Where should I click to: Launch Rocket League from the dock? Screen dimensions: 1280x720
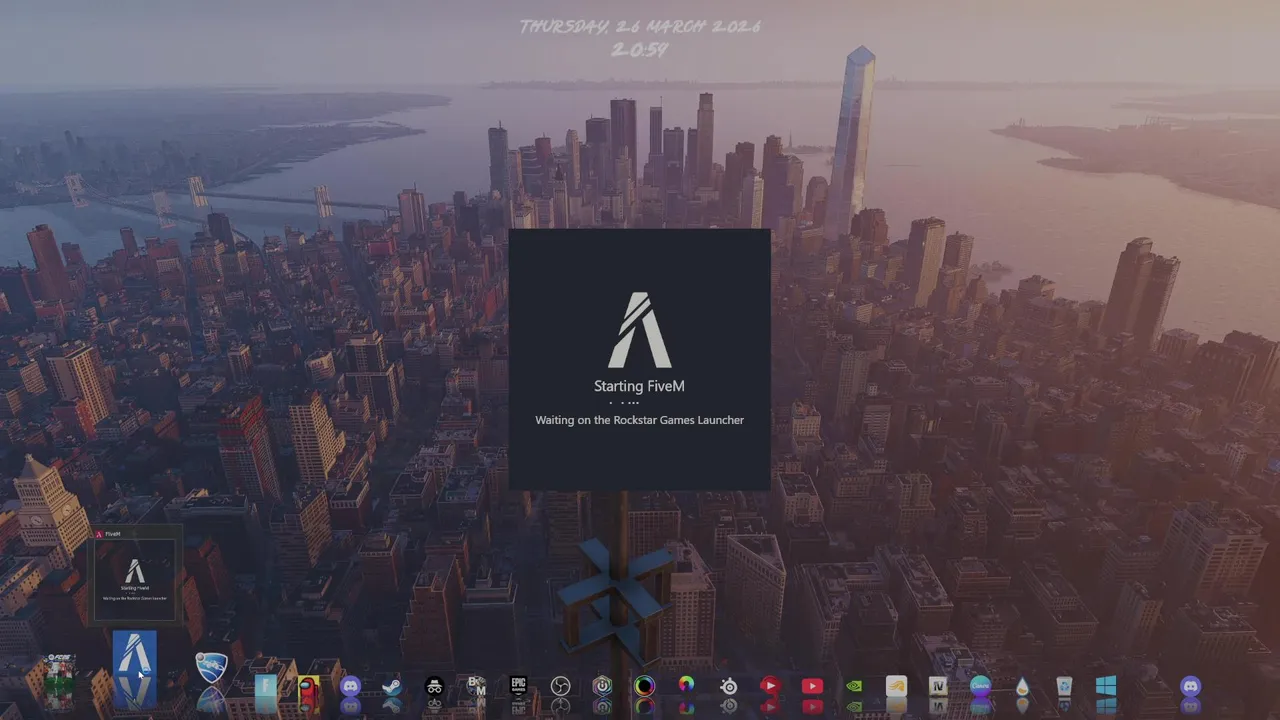click(210, 669)
